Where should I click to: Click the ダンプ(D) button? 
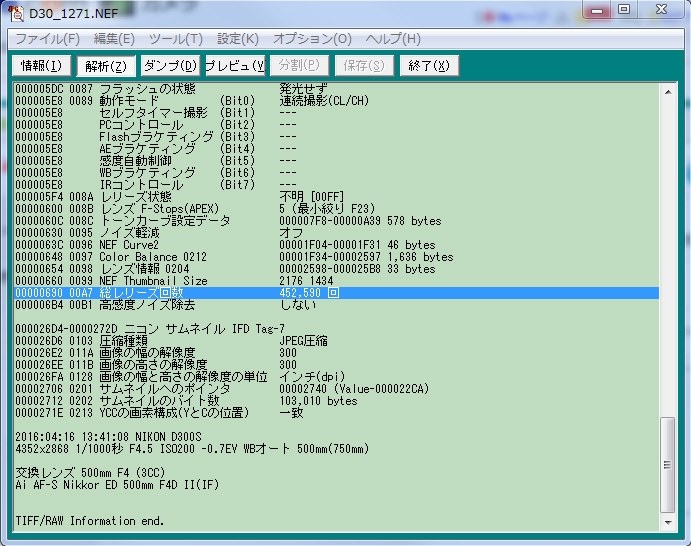coord(170,66)
